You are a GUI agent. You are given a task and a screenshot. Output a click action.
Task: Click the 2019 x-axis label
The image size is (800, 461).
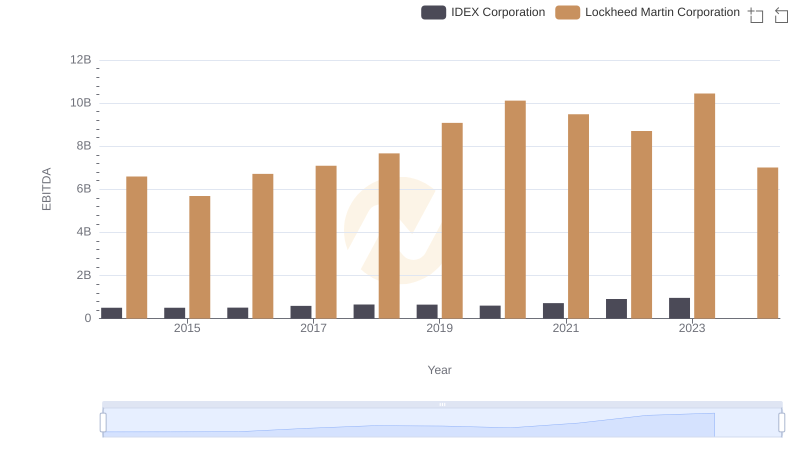[x=439, y=328]
